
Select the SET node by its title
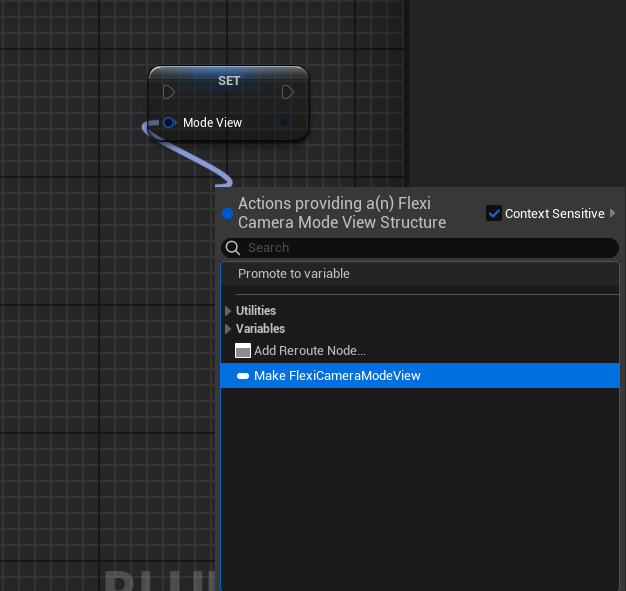coord(229,80)
